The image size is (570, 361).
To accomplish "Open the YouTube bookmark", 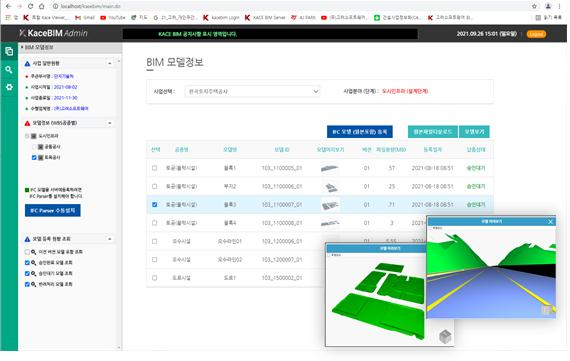I will point(113,17).
